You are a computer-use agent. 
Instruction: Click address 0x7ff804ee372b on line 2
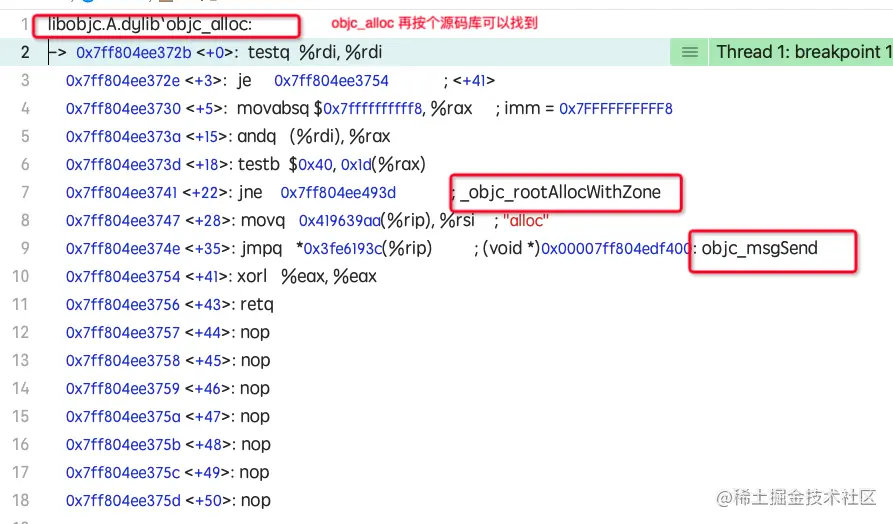coord(134,52)
